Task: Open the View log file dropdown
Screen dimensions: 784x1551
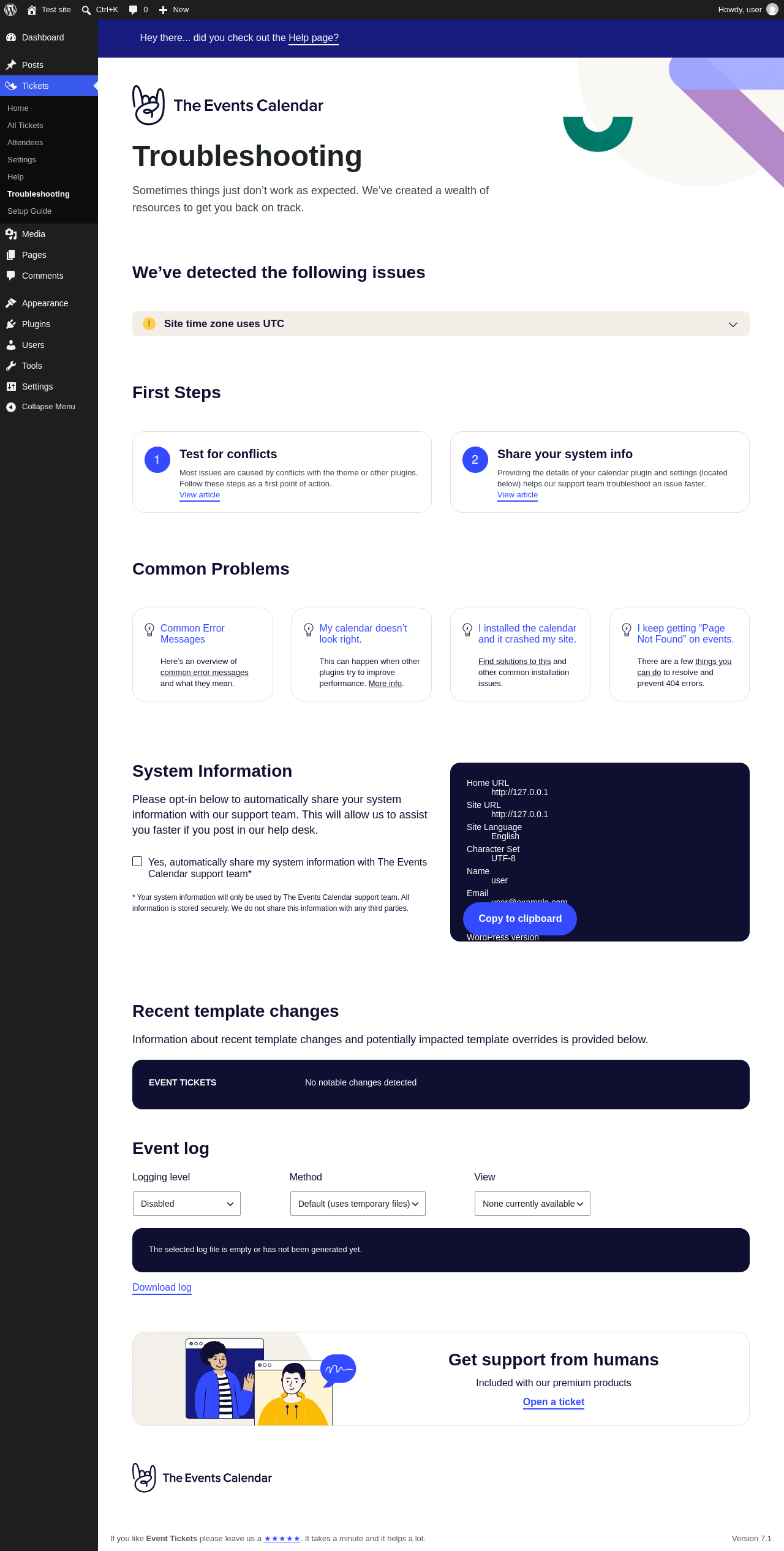Action: pos(532,1204)
